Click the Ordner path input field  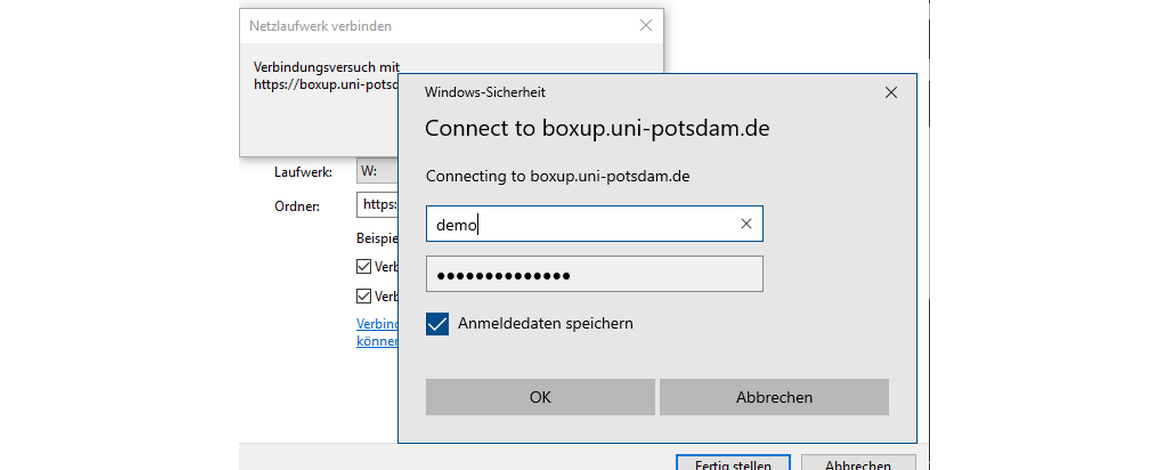(378, 205)
